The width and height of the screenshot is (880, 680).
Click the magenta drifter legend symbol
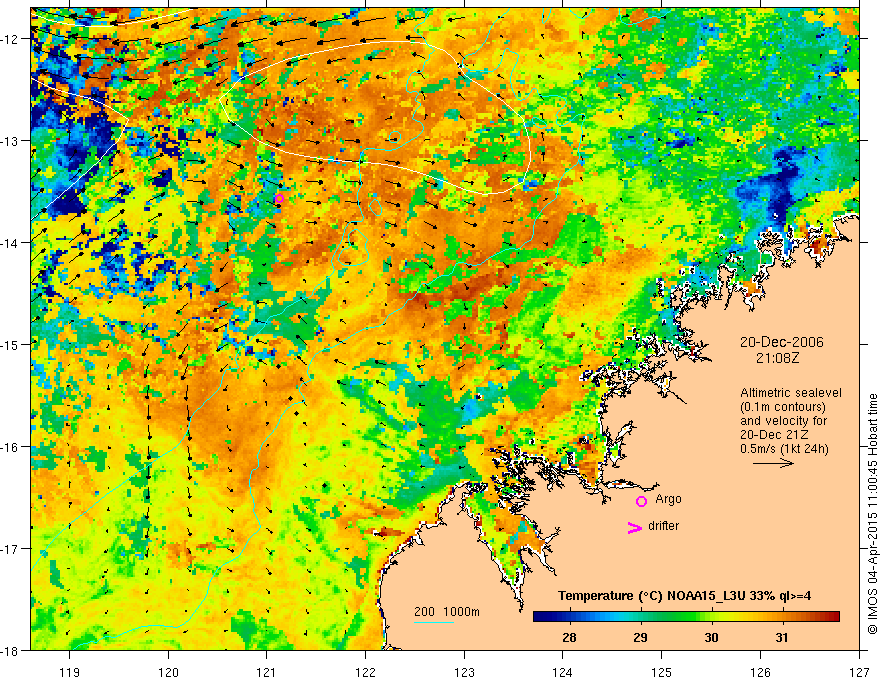tap(634, 527)
